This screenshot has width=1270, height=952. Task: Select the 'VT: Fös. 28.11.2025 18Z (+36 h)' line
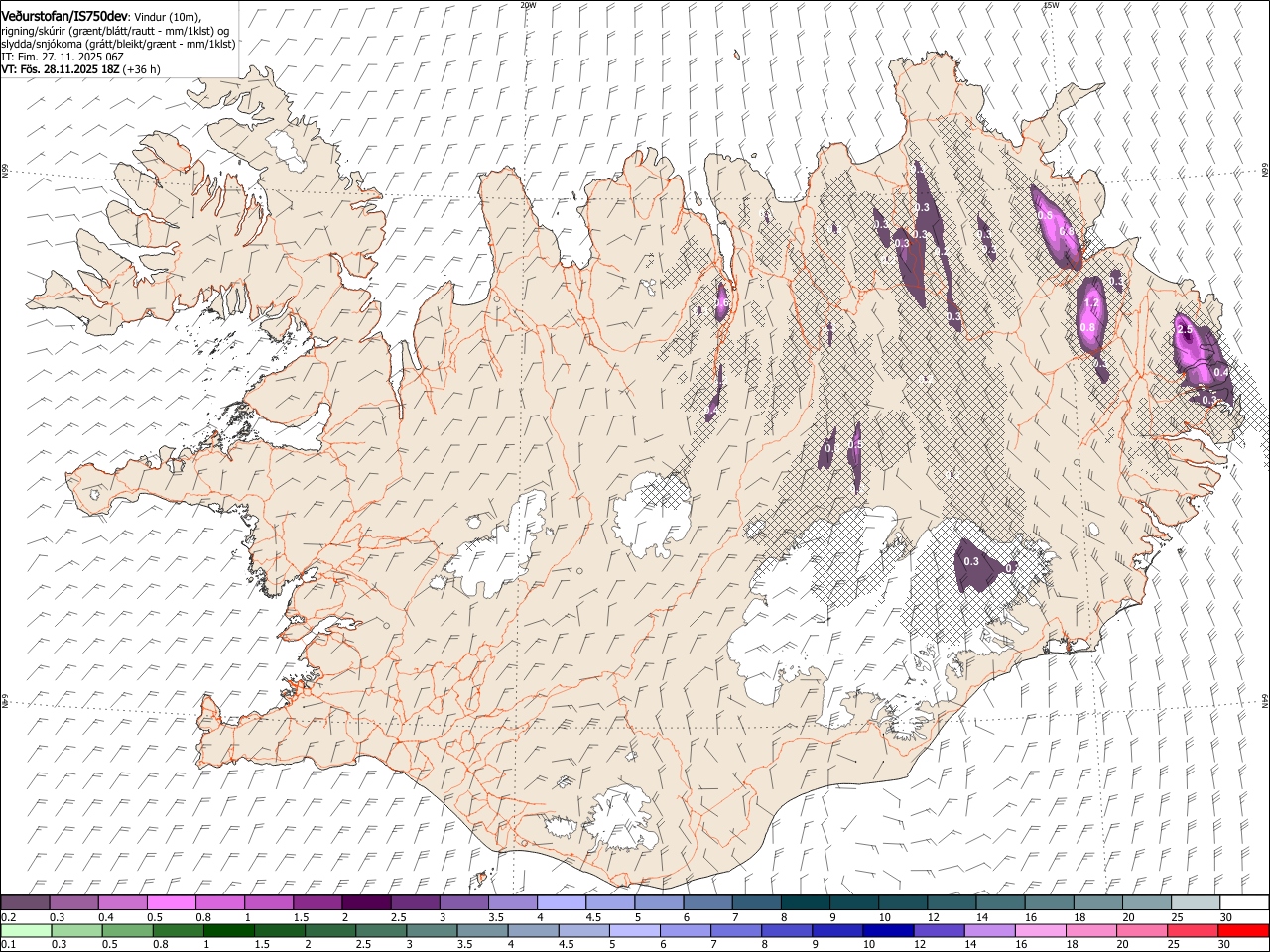80,69
